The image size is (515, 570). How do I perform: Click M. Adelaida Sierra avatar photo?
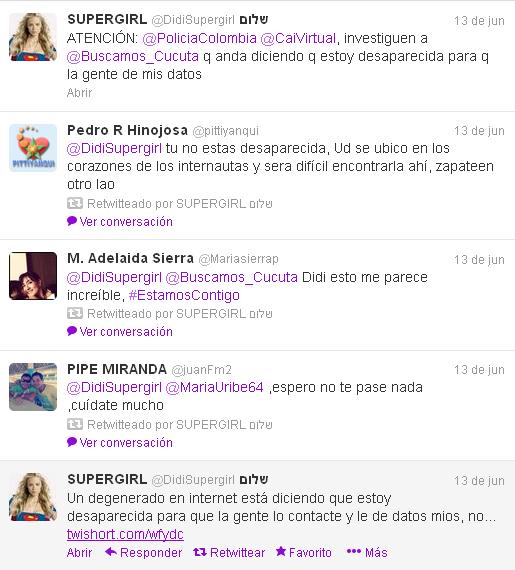[x=33, y=276]
